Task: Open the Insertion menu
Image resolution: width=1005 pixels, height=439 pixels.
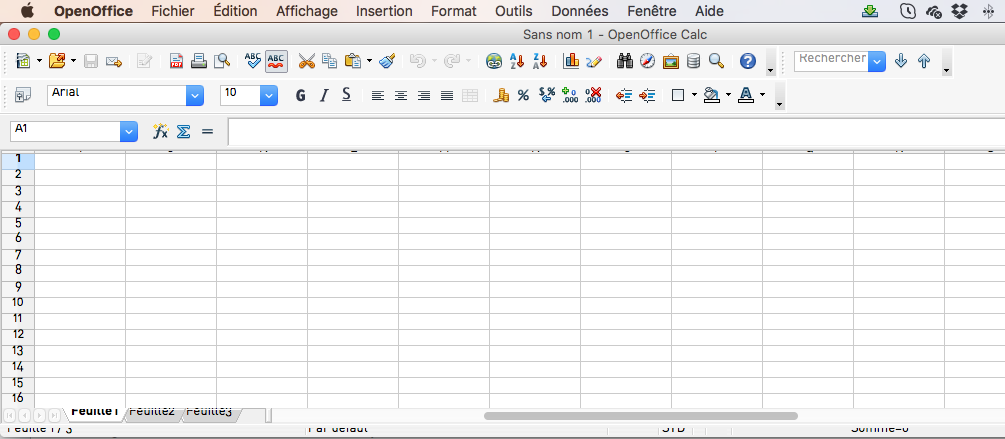Action: 384,11
